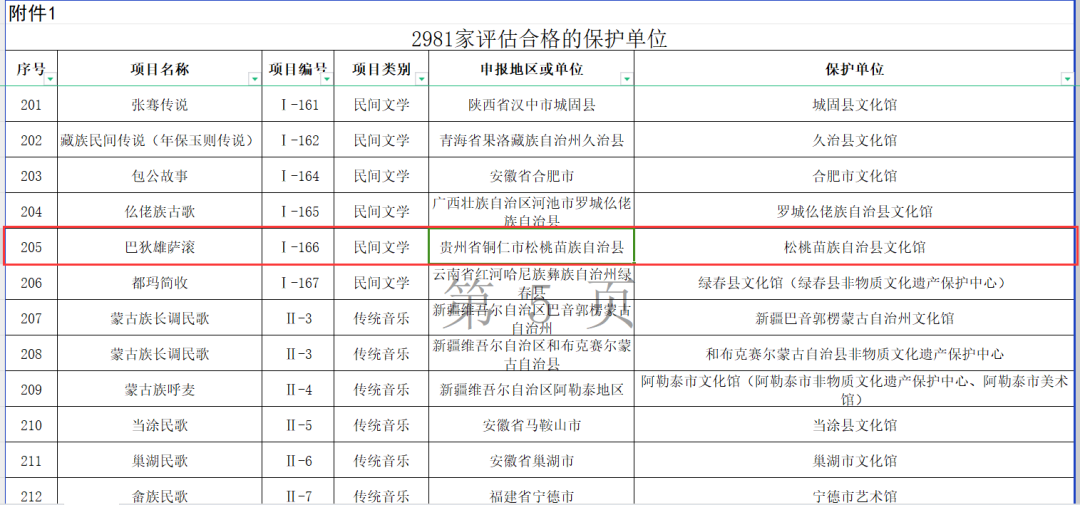Expand the 项目类别 column filter arrow
The image size is (1080, 505).
coord(420,79)
